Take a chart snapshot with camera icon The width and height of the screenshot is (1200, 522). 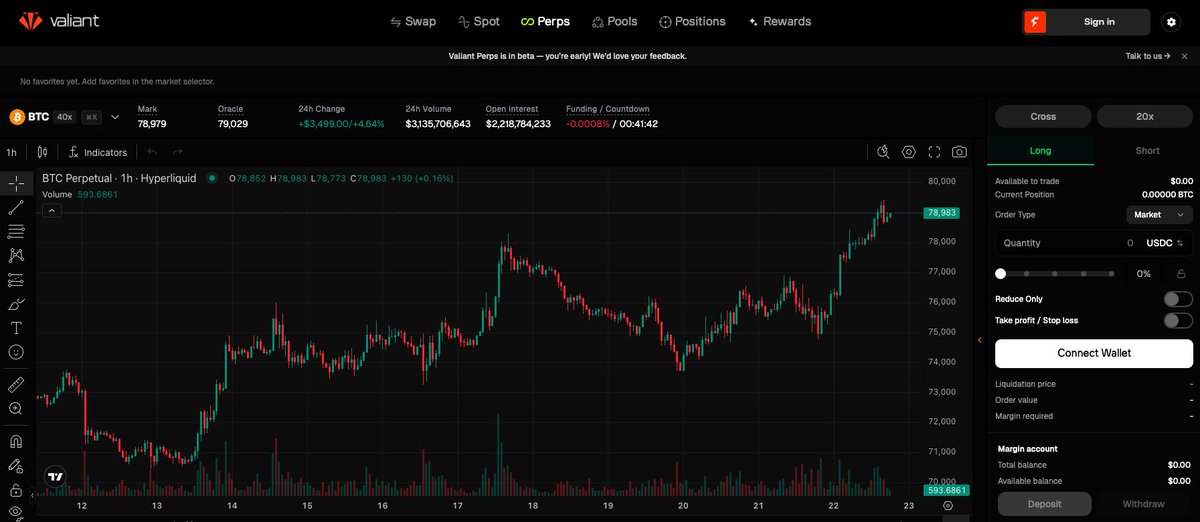point(959,152)
